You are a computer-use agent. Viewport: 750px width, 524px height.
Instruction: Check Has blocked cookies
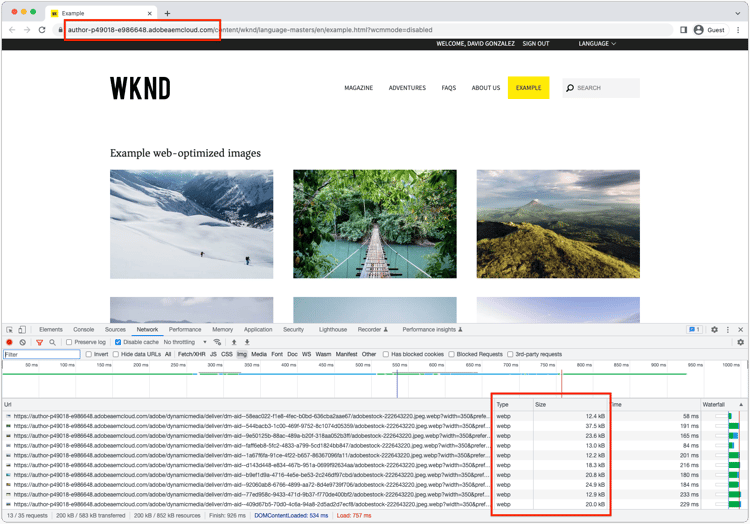click(386, 354)
